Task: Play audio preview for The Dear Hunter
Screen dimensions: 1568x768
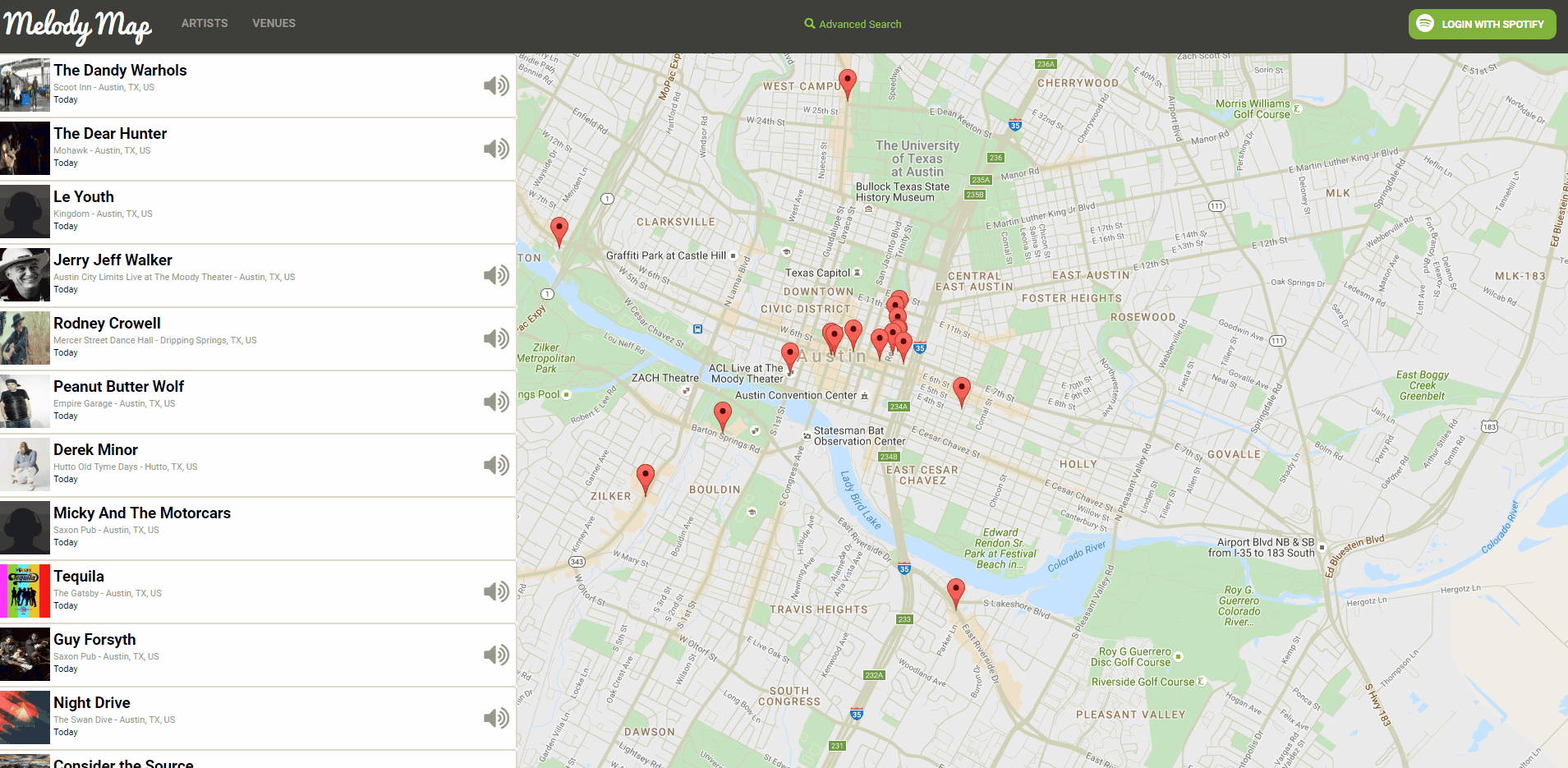Action: pos(496,149)
